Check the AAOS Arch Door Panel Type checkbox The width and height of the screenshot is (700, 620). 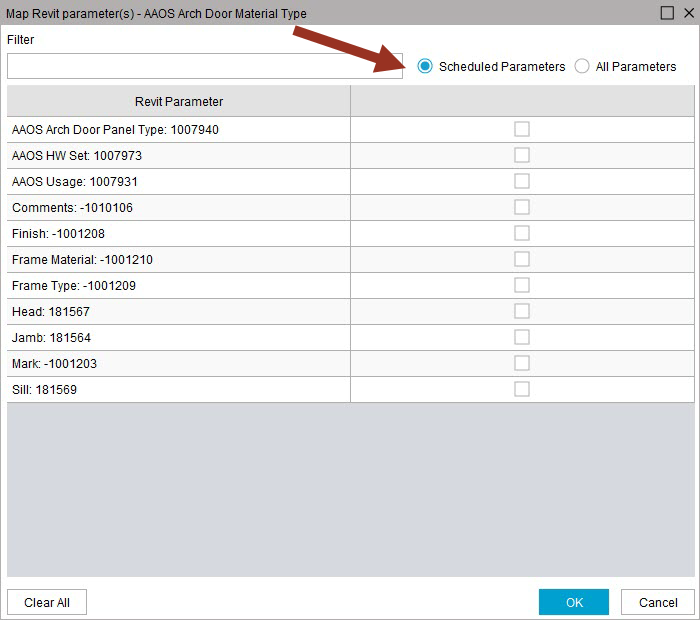521,129
